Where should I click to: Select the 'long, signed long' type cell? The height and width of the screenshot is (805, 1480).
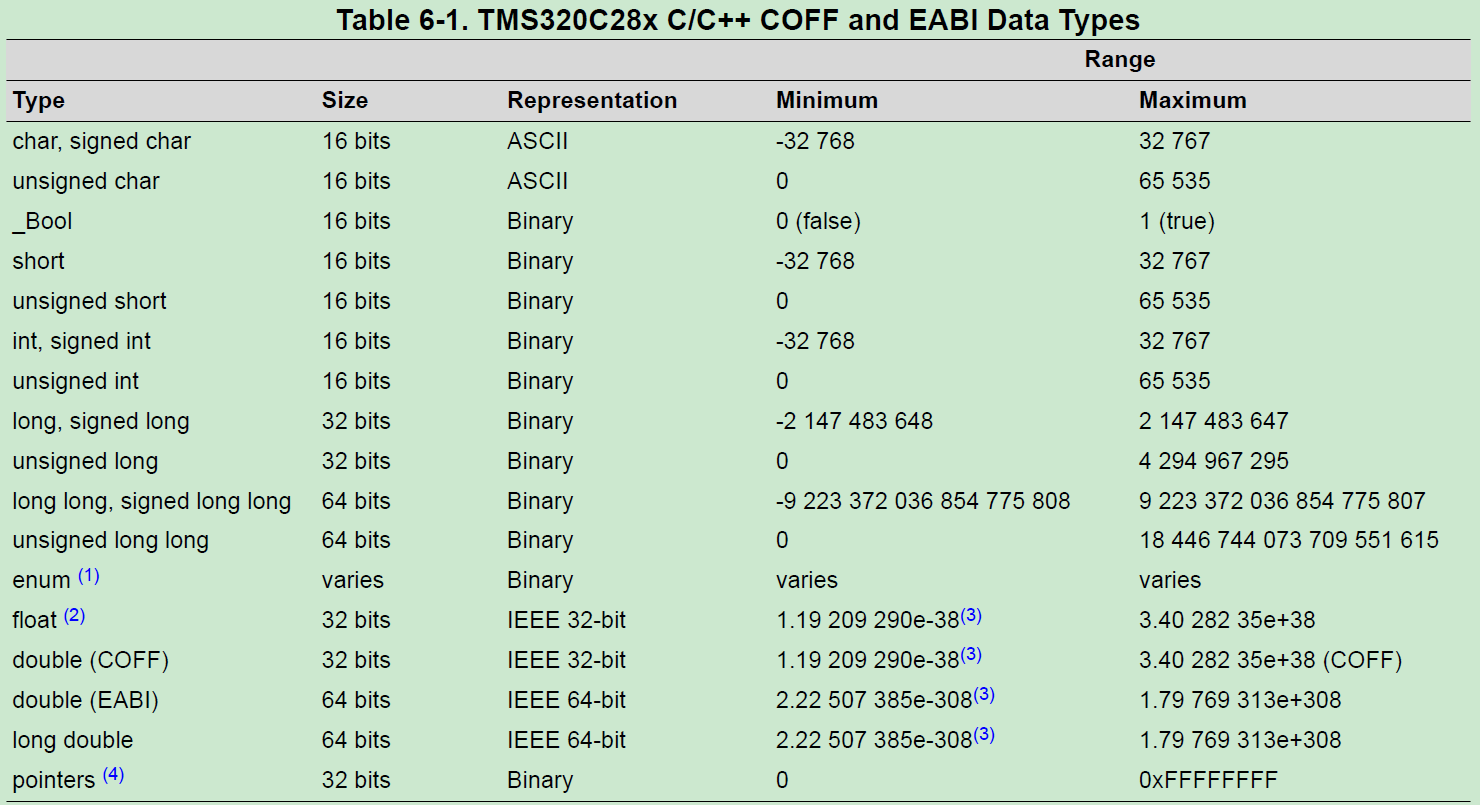point(101,421)
